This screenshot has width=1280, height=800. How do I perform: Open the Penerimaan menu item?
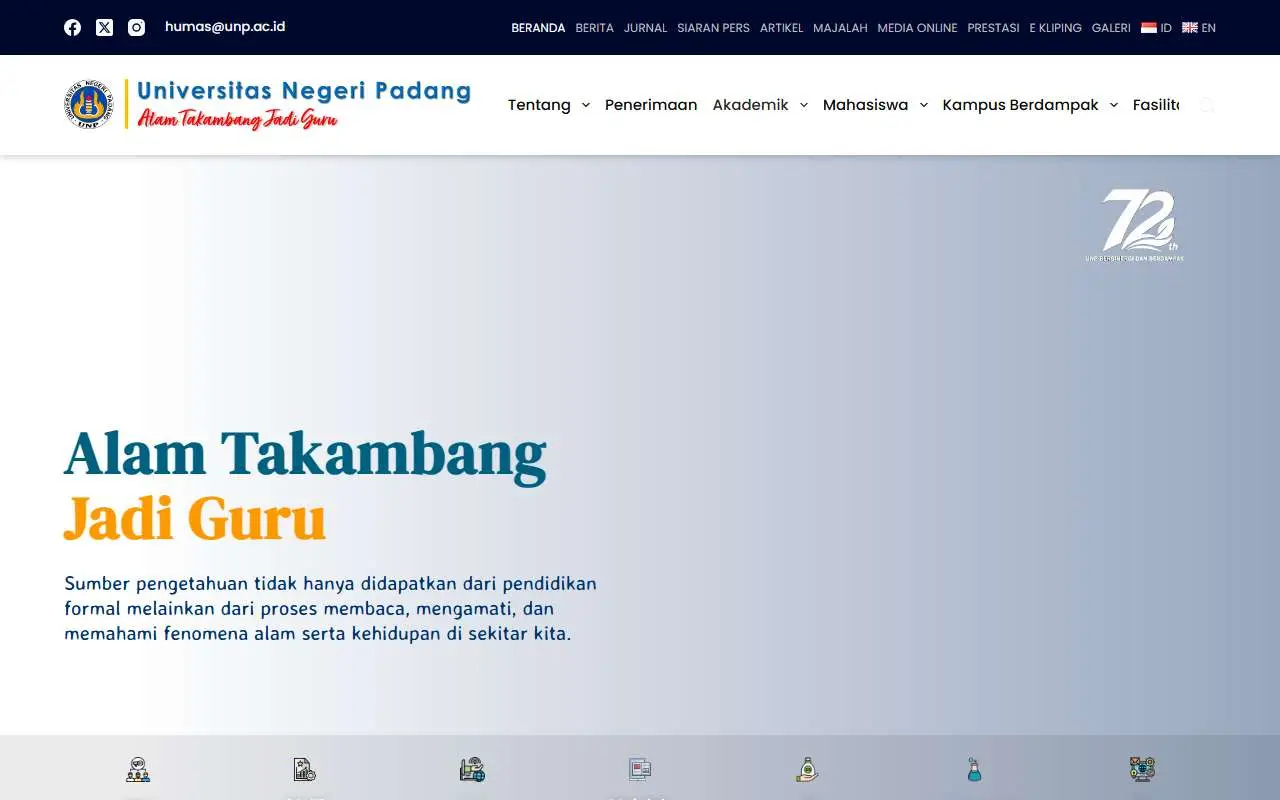(651, 105)
